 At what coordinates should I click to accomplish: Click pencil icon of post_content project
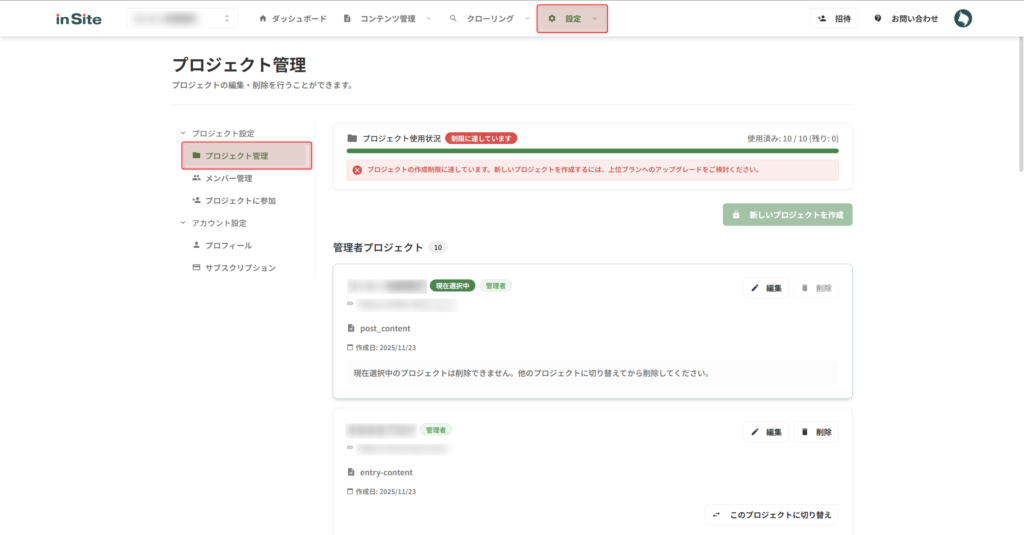(755, 288)
